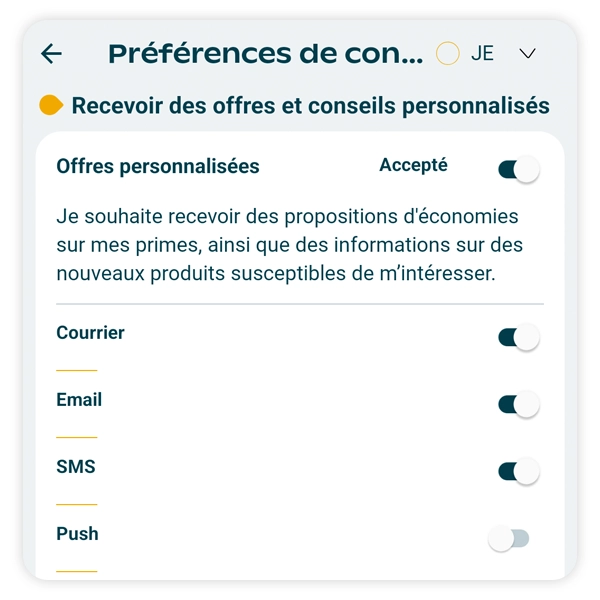Enable the Push notifications toggle
Viewport: 600px width, 600px height.
508,540
